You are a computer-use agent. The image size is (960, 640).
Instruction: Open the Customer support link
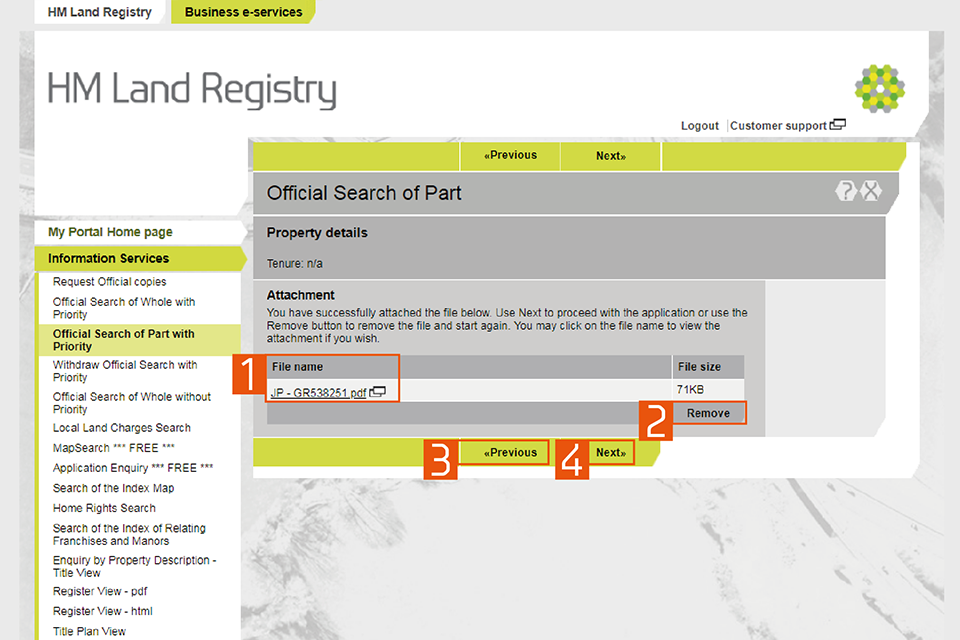pyautogui.click(x=778, y=126)
